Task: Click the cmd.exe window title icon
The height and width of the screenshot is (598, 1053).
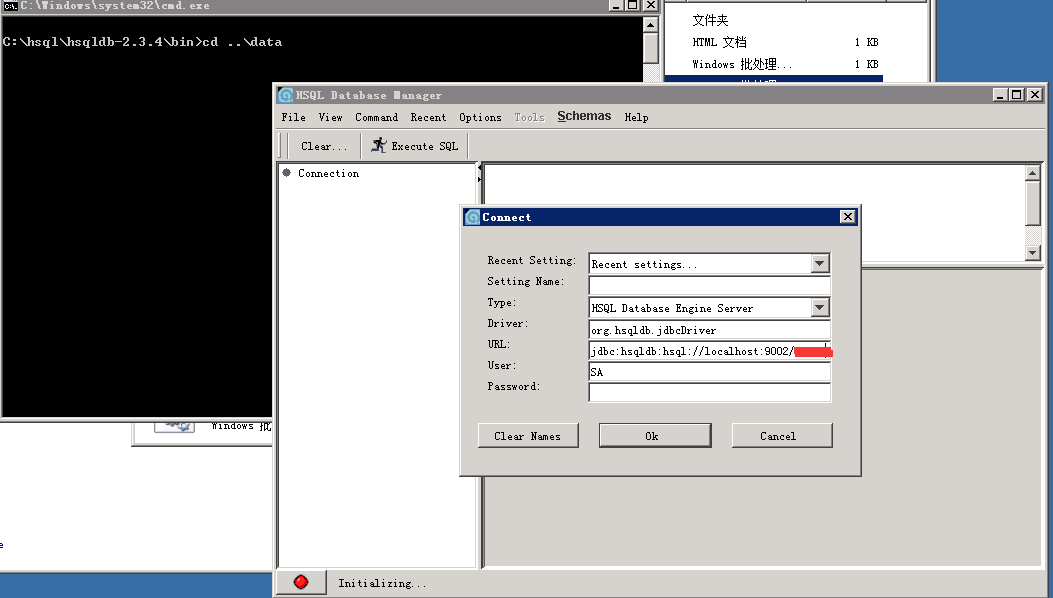Action: point(10,5)
